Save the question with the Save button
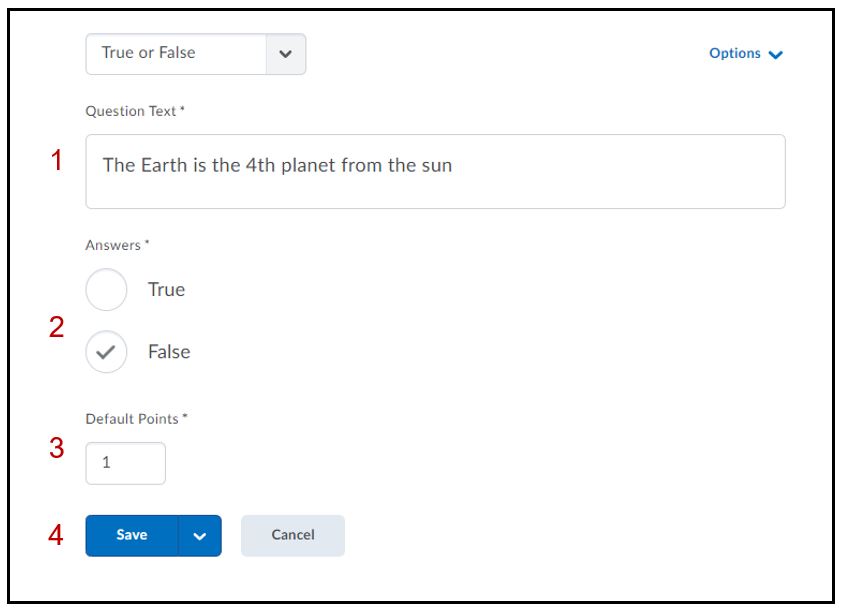 tap(132, 536)
